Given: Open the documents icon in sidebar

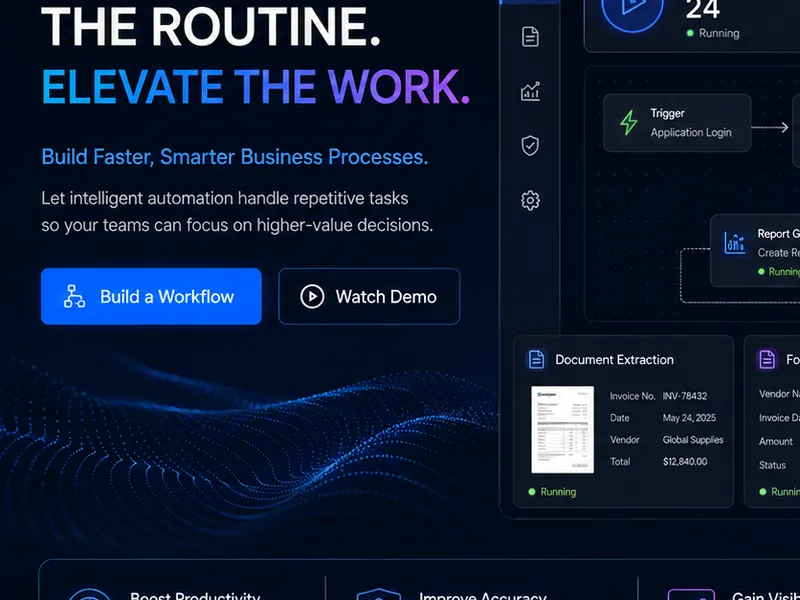Looking at the screenshot, I should pyautogui.click(x=530, y=37).
